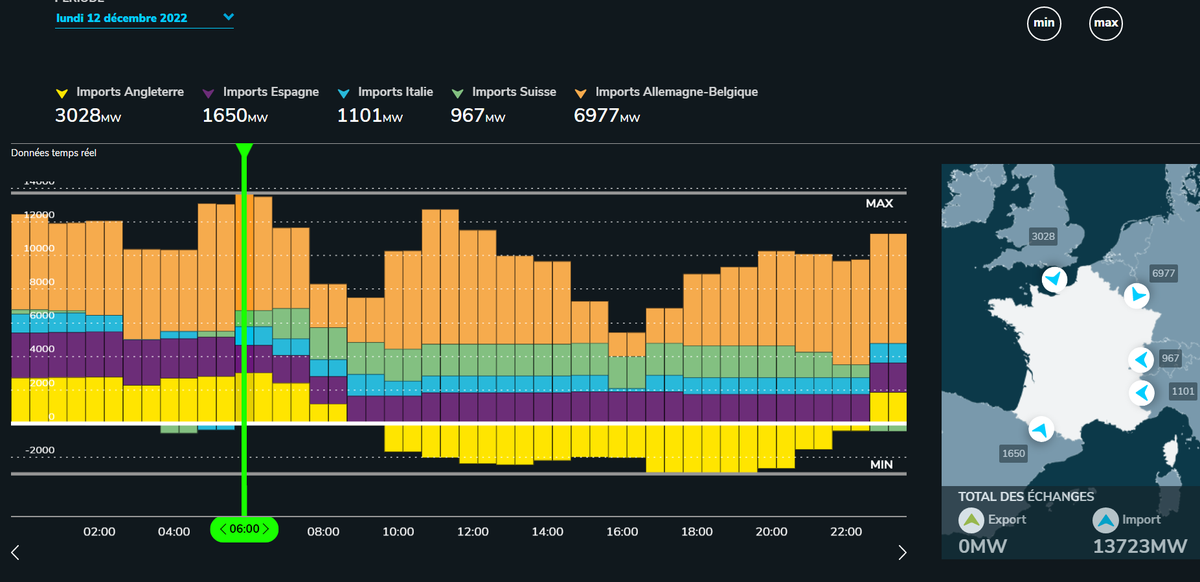1200x582 pixels.
Task: Go to previous period with left arrow
Action: pyautogui.click(x=15, y=552)
